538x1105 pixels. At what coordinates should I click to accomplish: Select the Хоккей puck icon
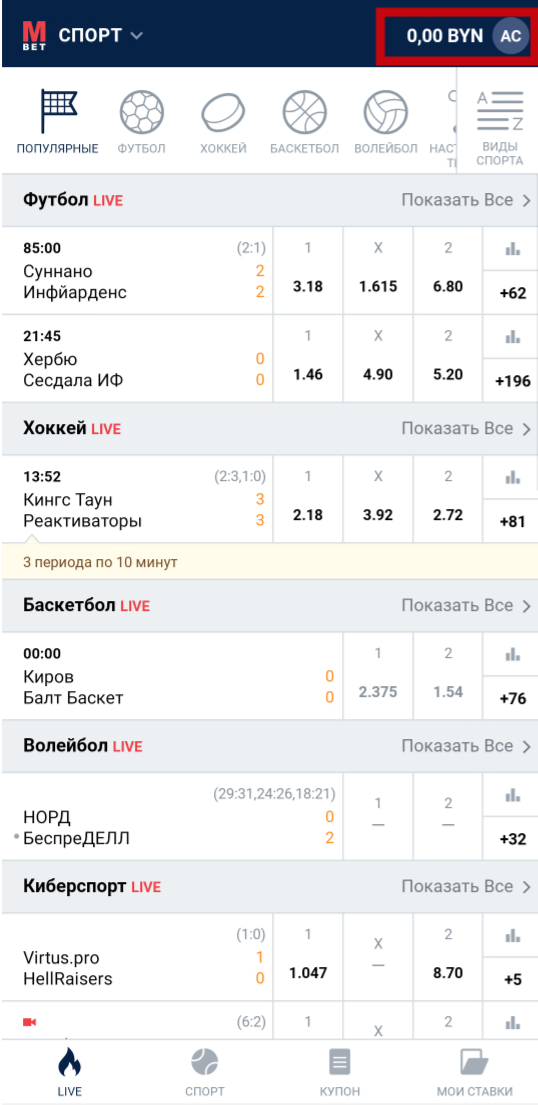click(223, 112)
